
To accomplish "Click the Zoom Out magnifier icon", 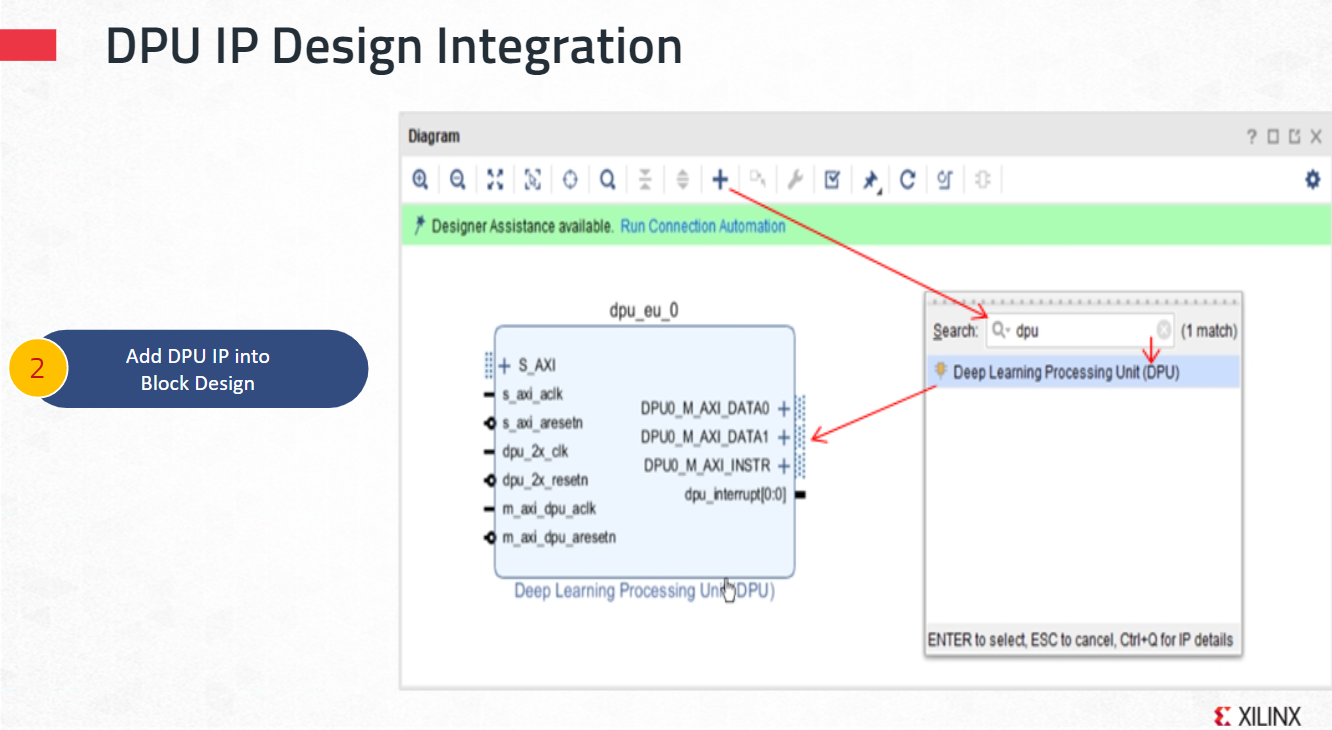I will 457,180.
